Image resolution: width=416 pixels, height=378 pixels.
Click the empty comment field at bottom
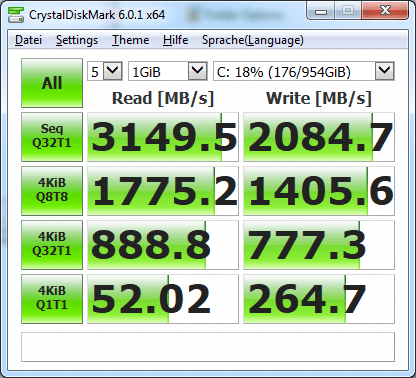(208, 347)
